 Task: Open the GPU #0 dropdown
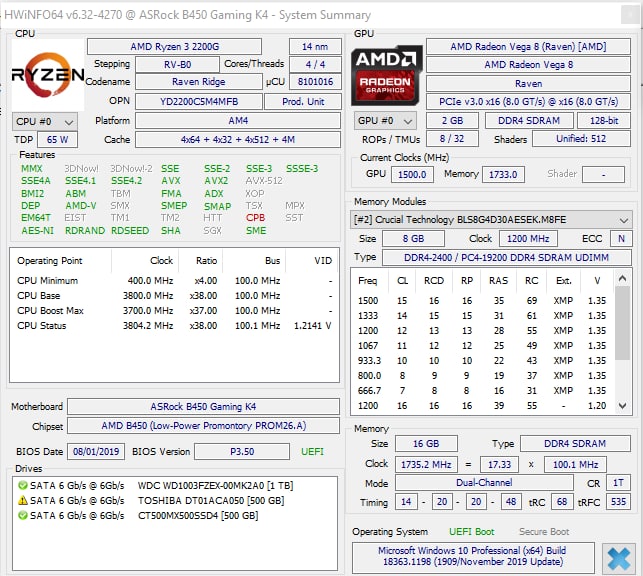coord(385,121)
